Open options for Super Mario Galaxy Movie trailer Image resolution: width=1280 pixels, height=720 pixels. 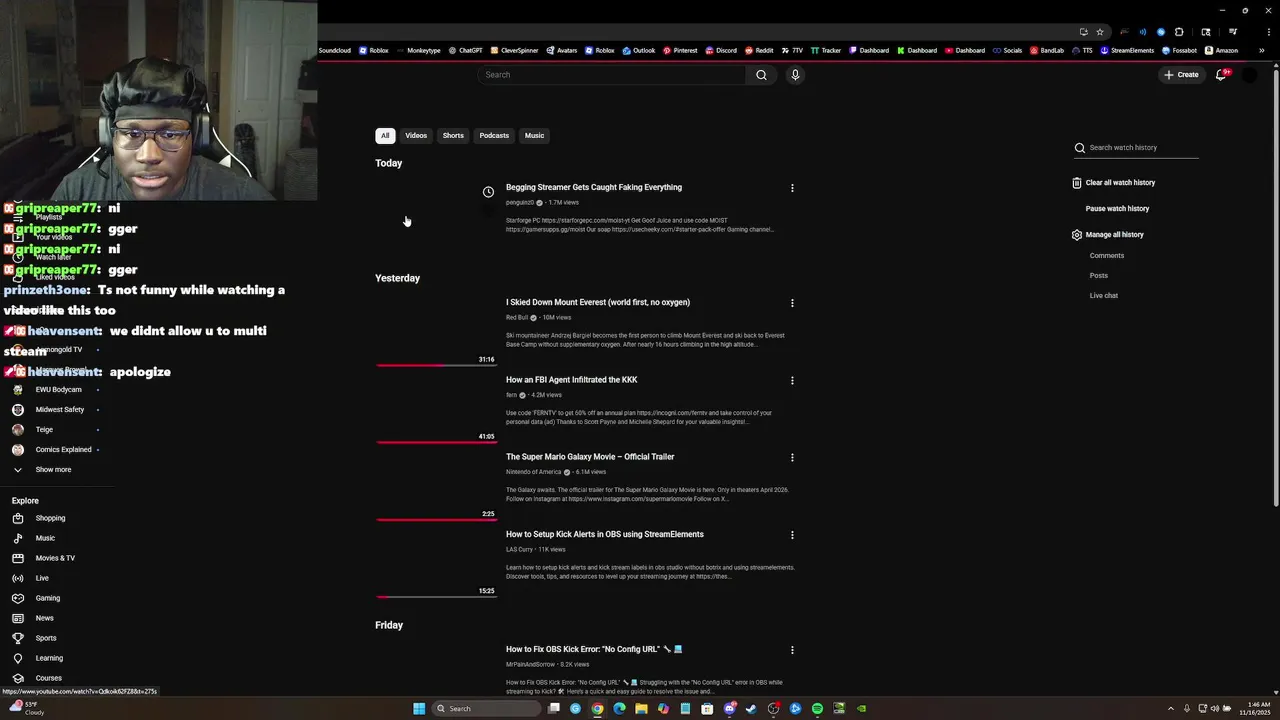click(x=792, y=457)
